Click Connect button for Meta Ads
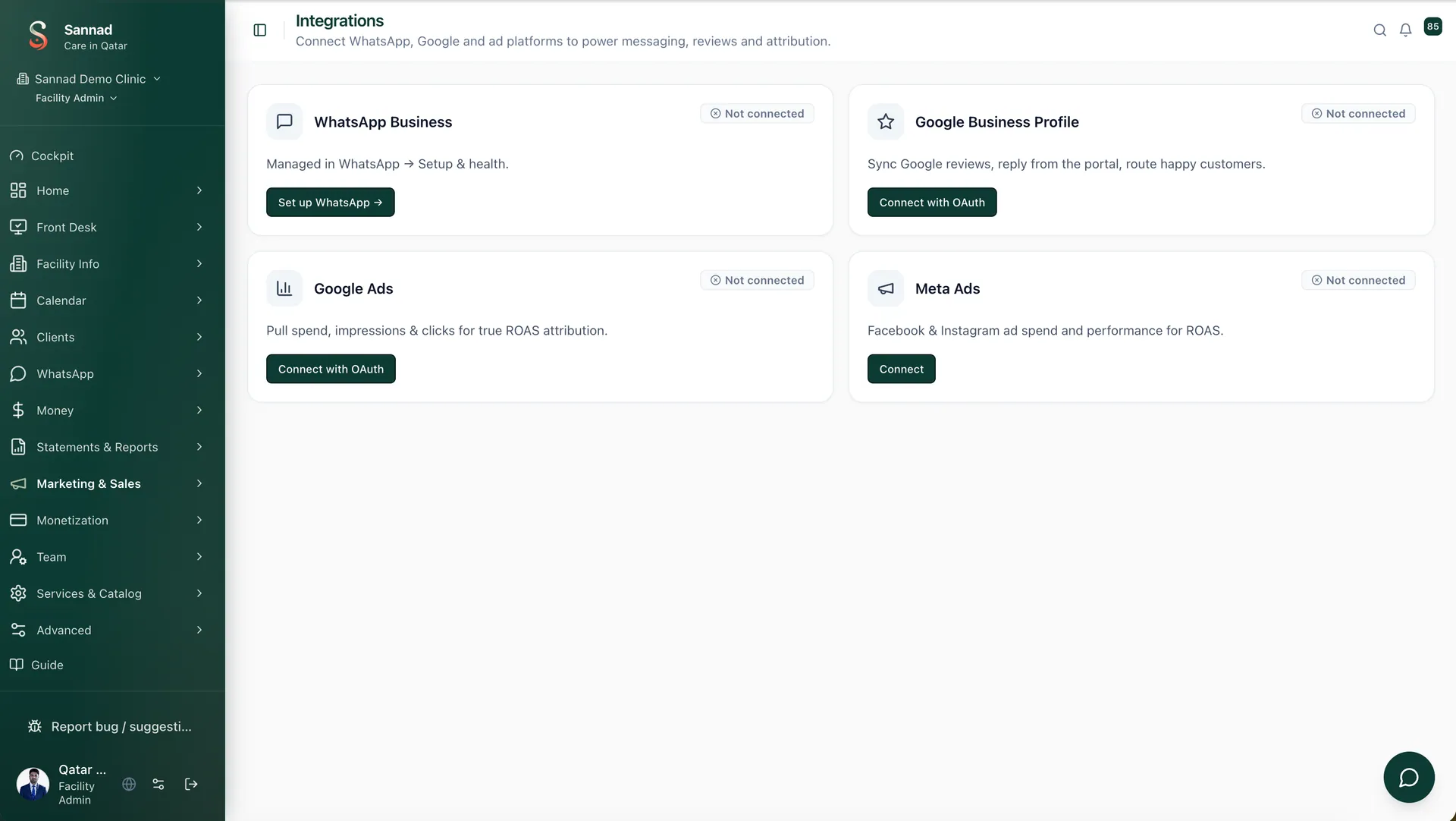The image size is (1456, 821). (x=902, y=369)
